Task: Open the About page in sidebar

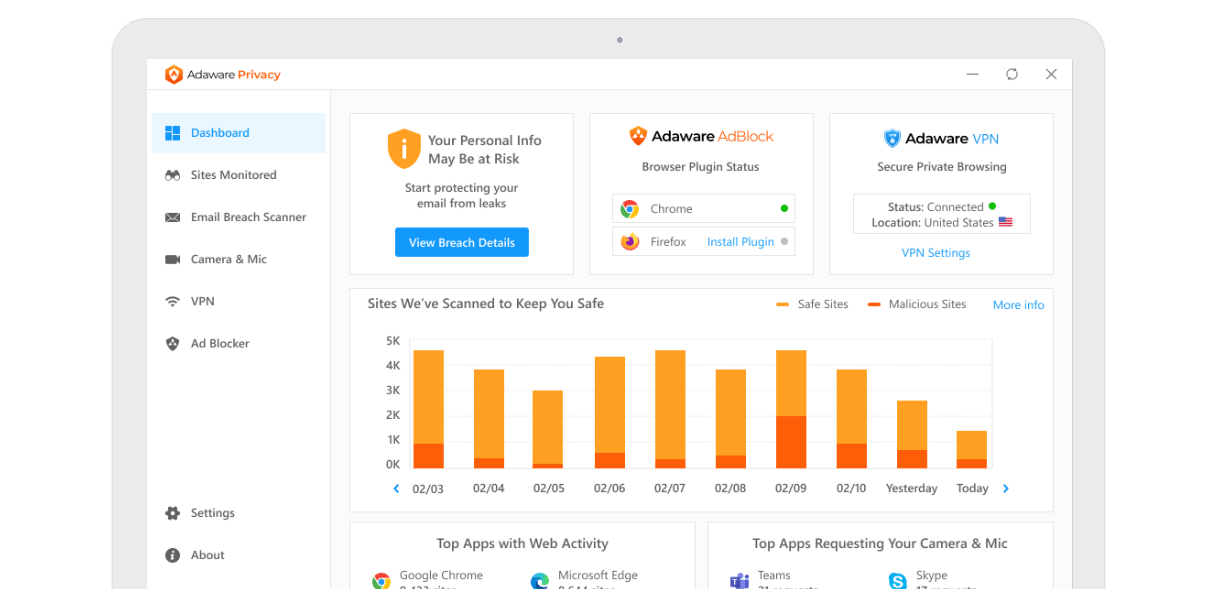Action: coord(207,555)
